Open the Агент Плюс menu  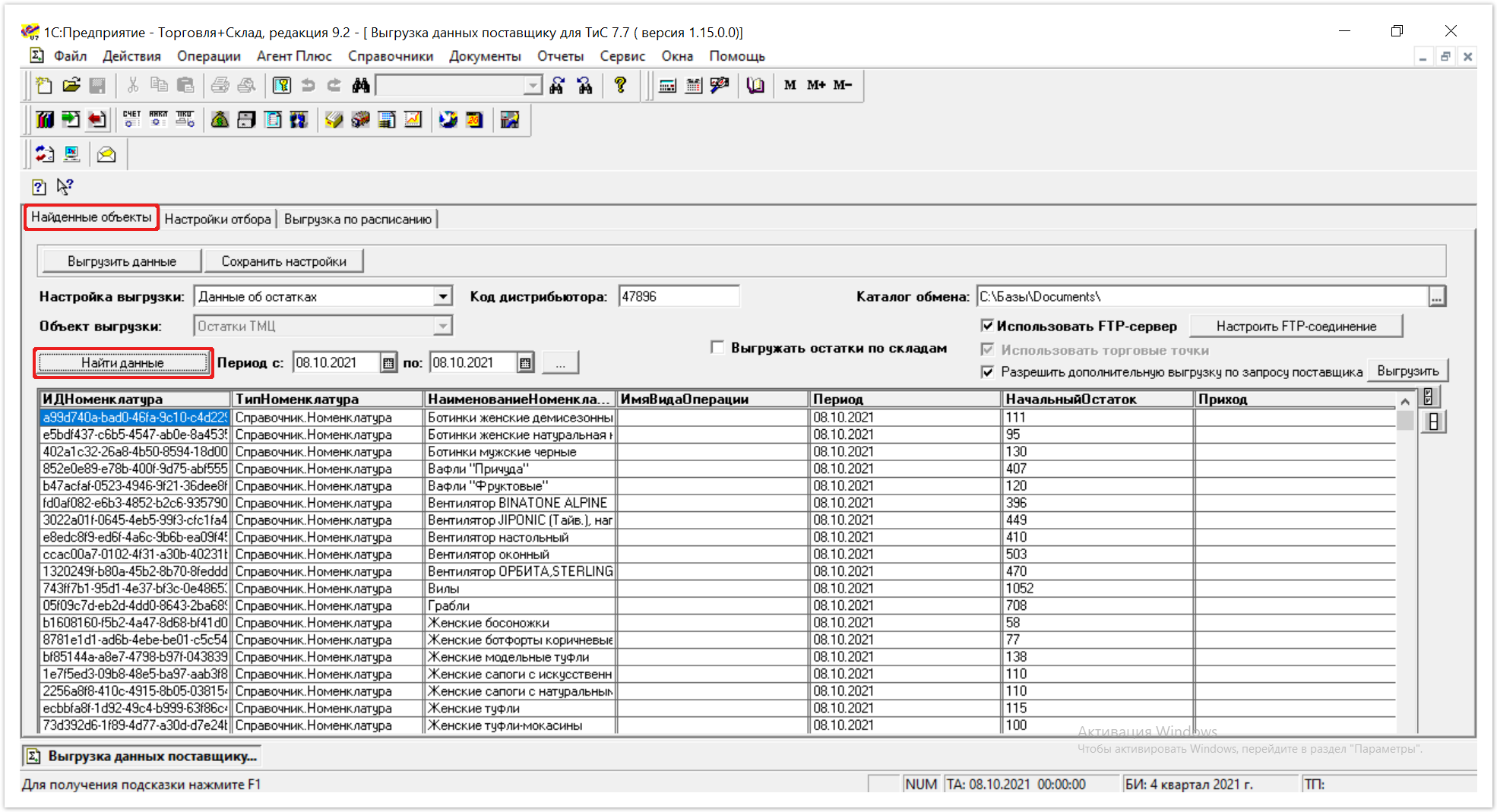(294, 56)
